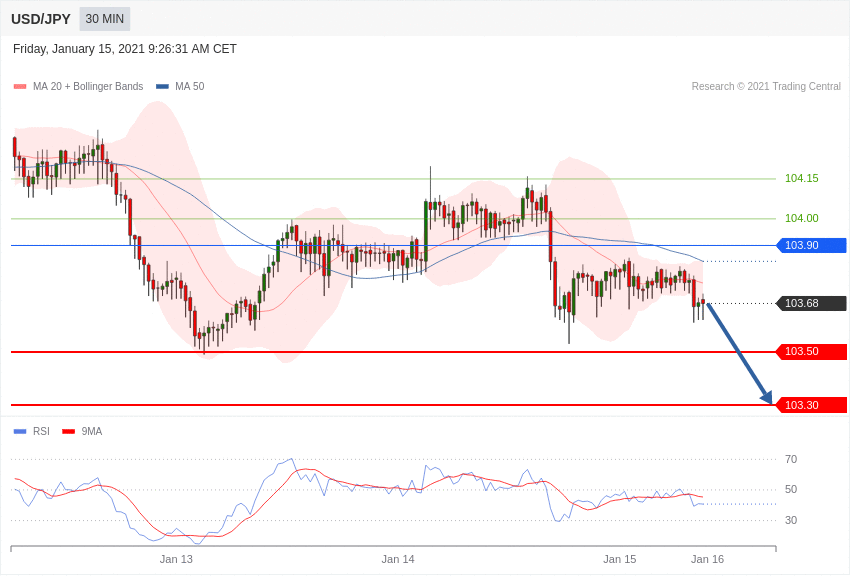
Task: Click the red 103.50 support price tag
Action: [x=812, y=352]
